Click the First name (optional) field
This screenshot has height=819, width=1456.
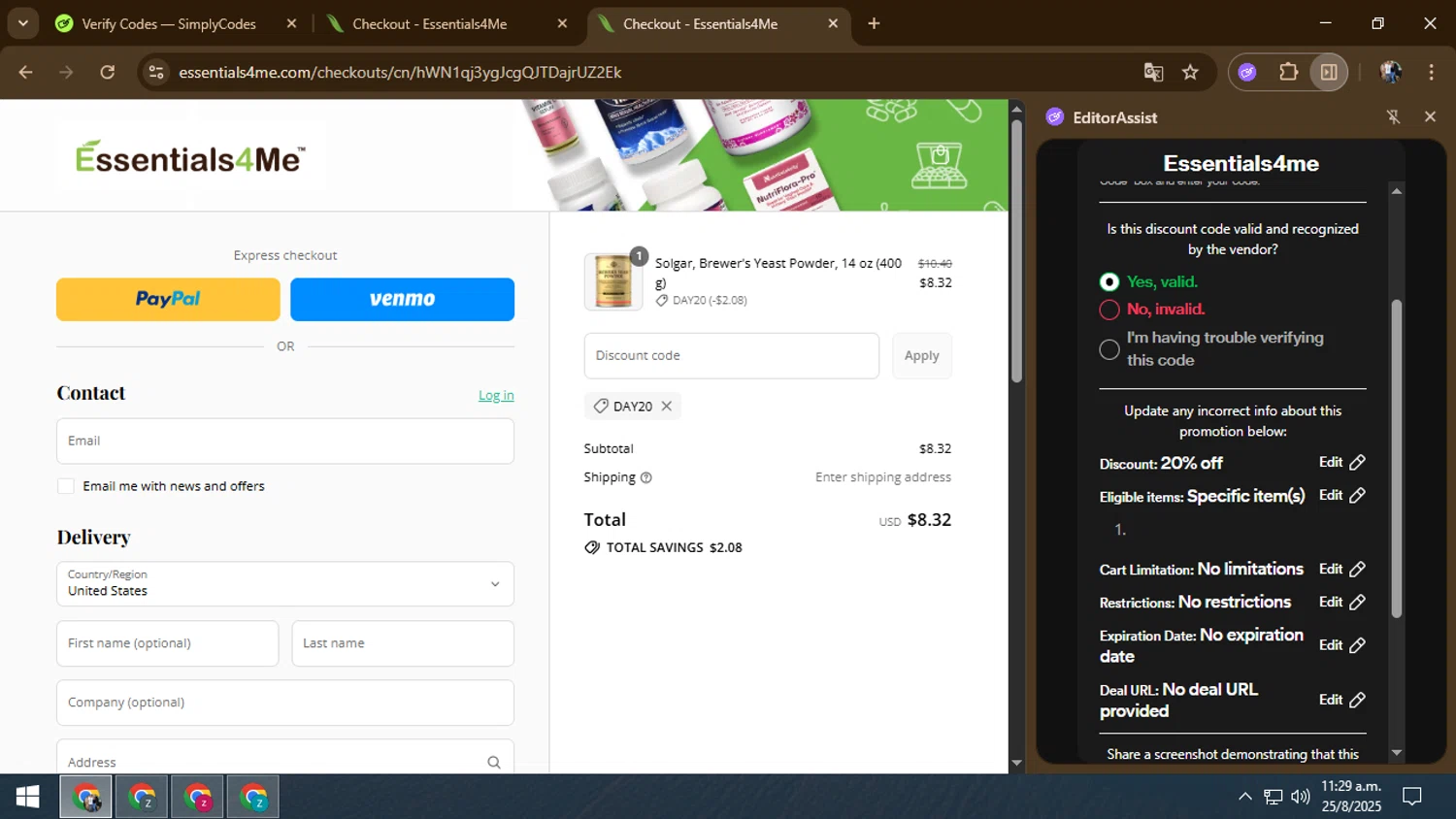[168, 643]
